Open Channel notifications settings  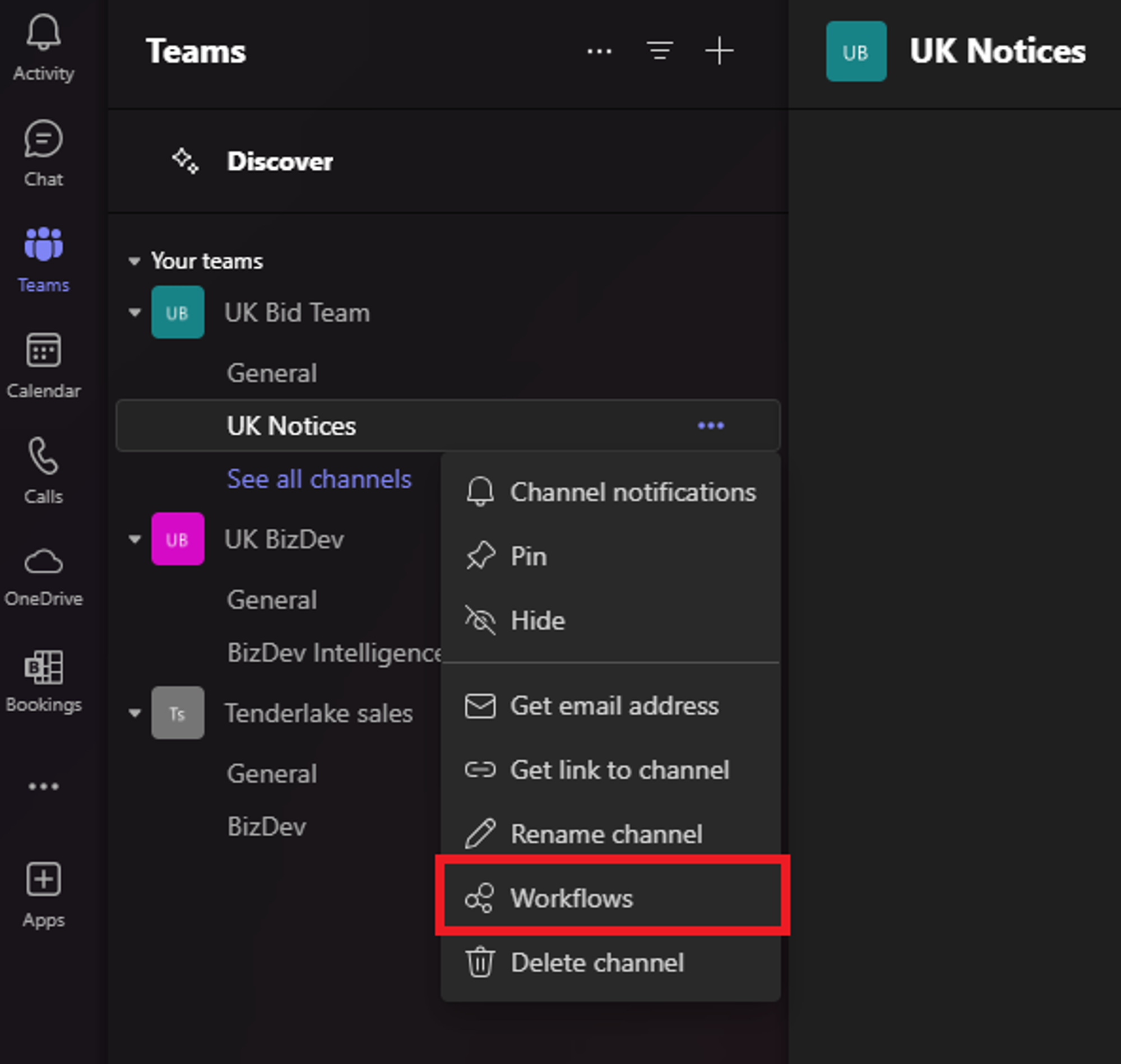pyautogui.click(x=632, y=492)
